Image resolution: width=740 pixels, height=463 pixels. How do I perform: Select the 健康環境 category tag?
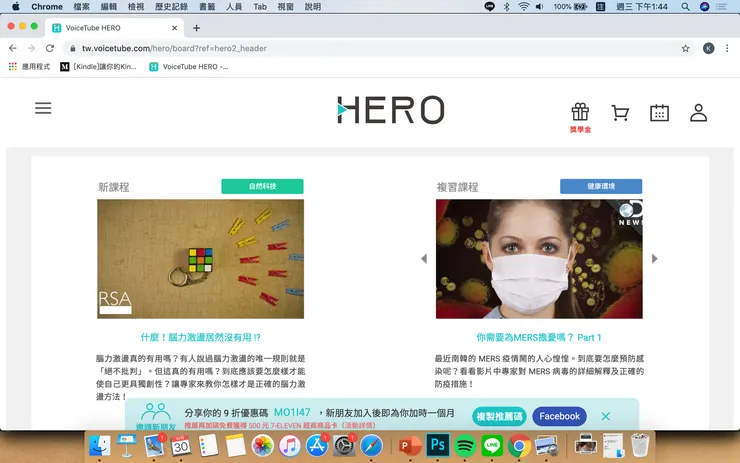tap(601, 186)
